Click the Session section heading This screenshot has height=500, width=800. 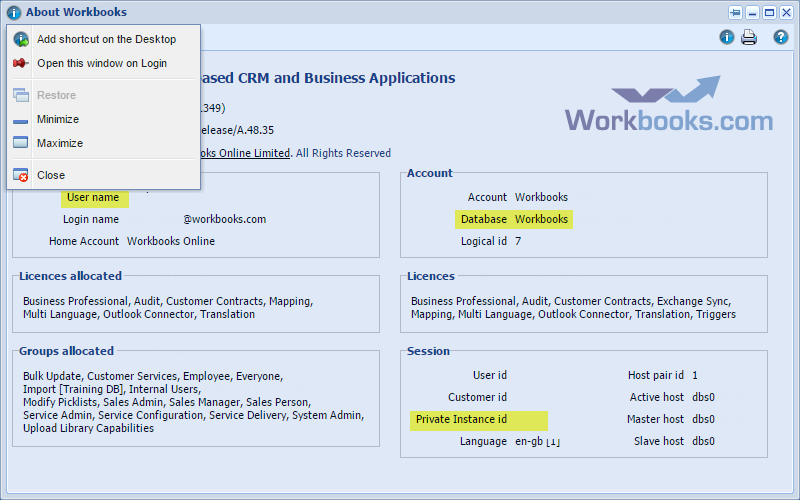coord(429,351)
